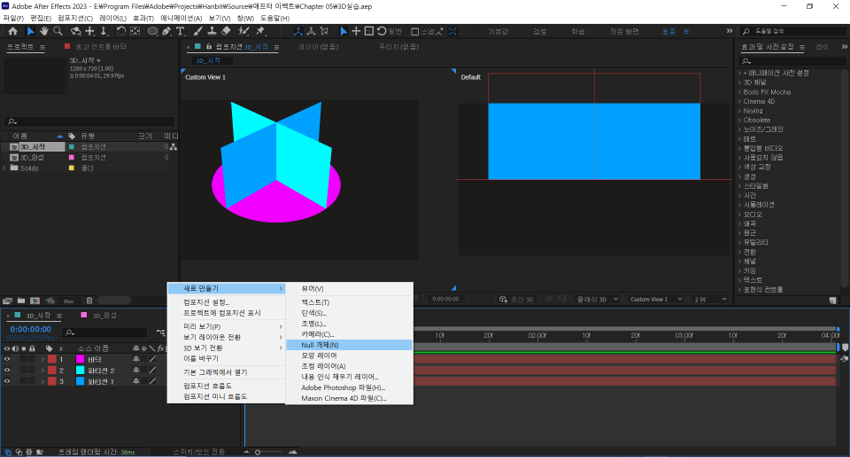Click zoom-in mountains icon at timeline bottom
This screenshot has height=457, width=850.
pyautogui.click(x=293, y=452)
